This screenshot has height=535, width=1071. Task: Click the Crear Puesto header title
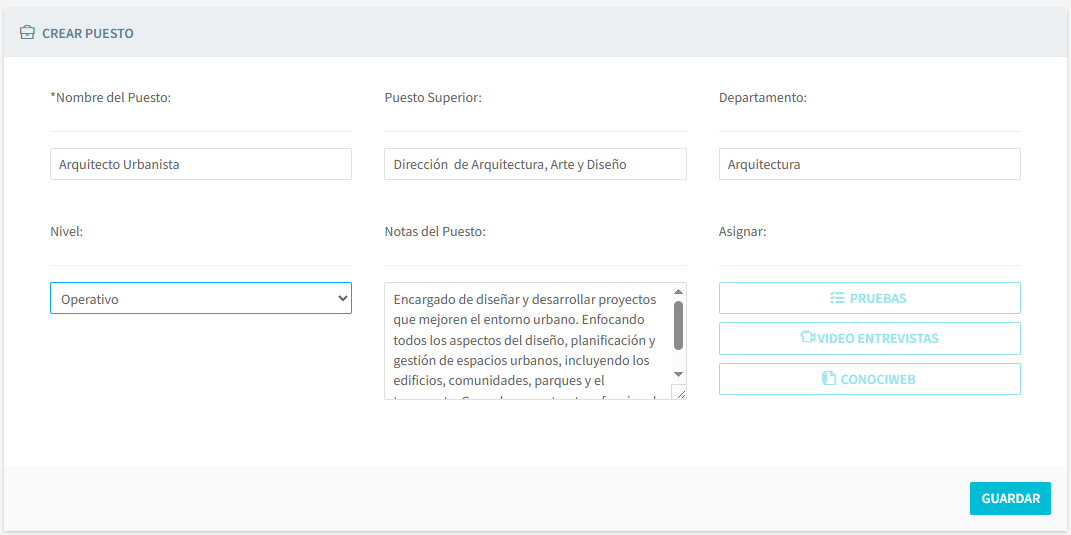coord(88,33)
